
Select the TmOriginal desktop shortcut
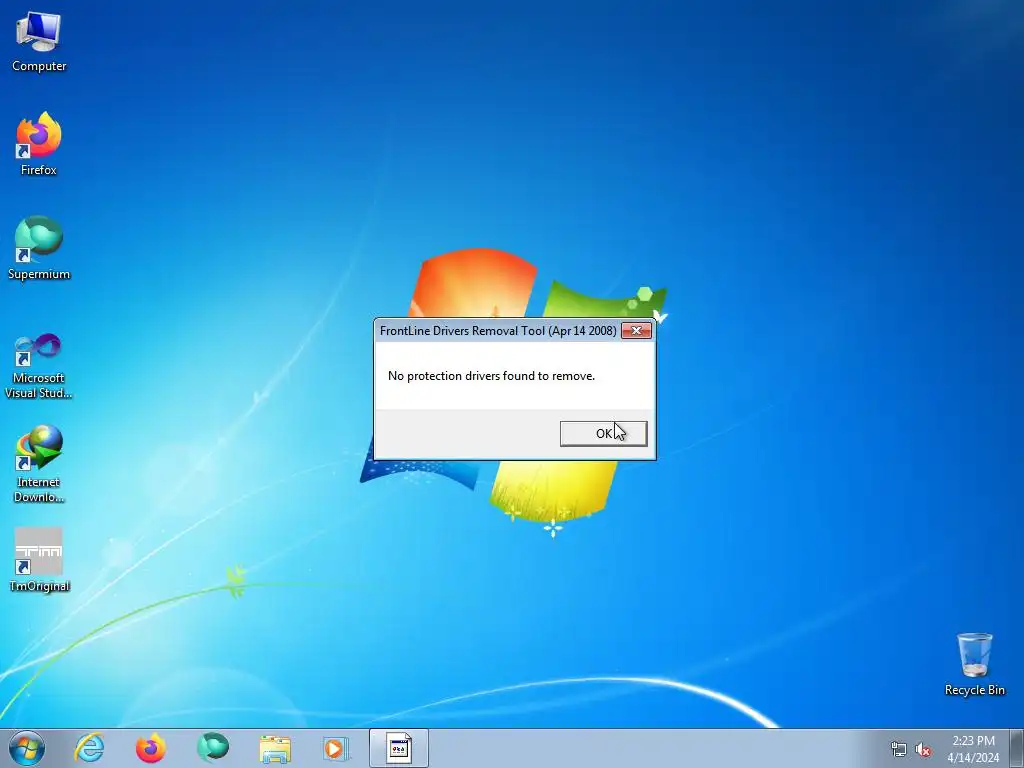(x=39, y=560)
